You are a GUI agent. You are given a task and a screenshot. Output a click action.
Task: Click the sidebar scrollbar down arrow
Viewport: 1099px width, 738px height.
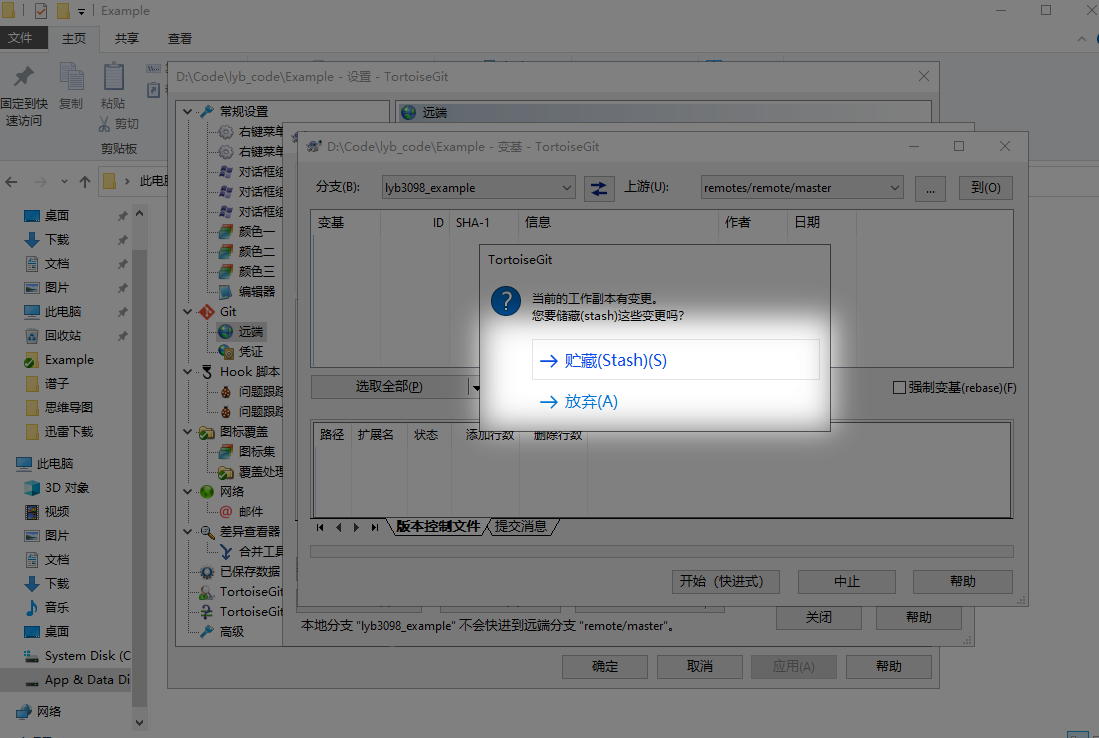coord(139,722)
